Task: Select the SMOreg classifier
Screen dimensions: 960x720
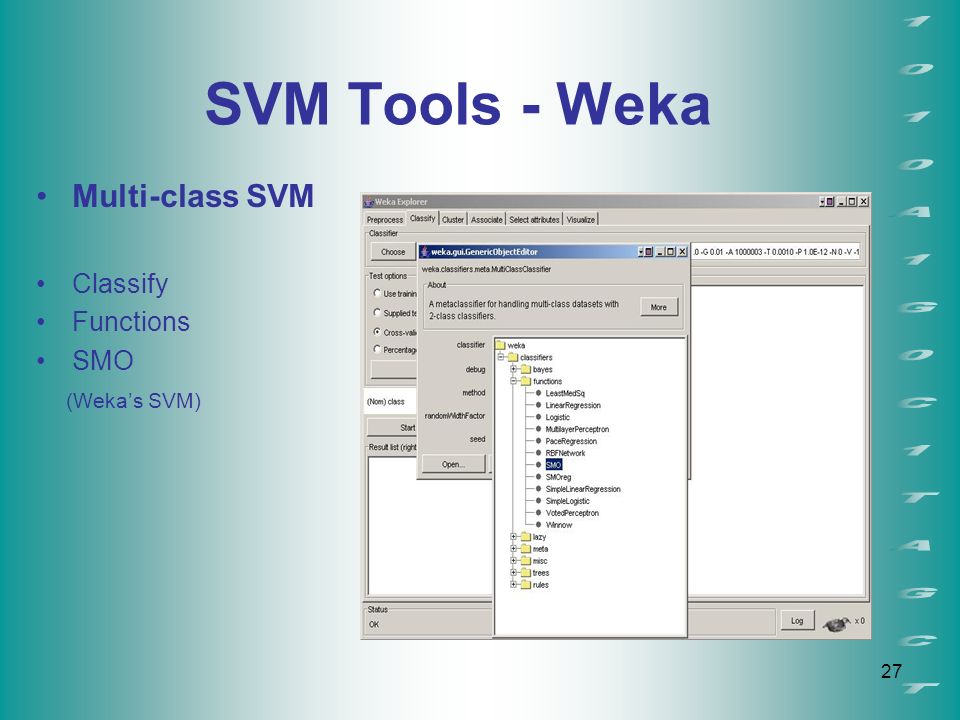Action: (x=558, y=477)
